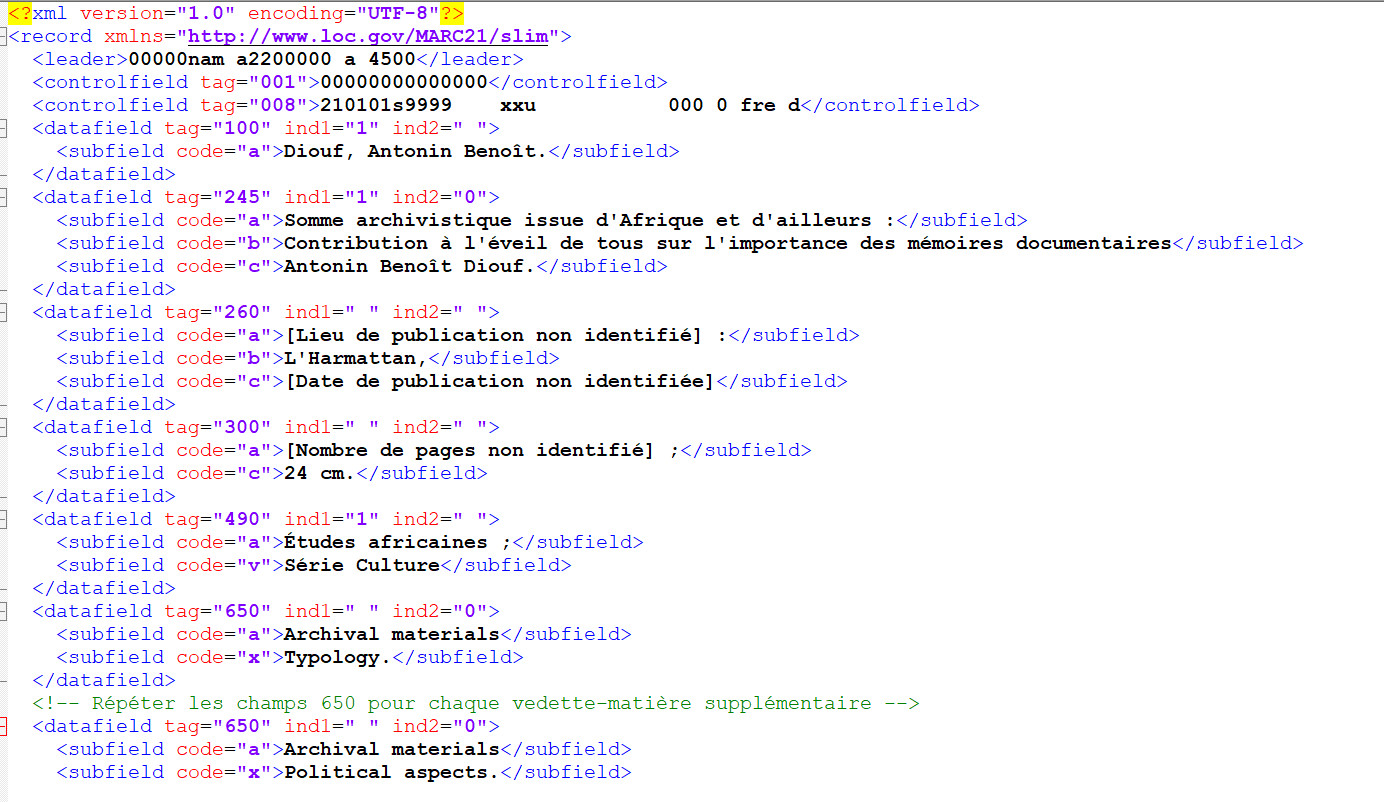The image size is (1384, 802).
Task: Open the loc.gov MARC21 slim namespace link
Action: 368,37
